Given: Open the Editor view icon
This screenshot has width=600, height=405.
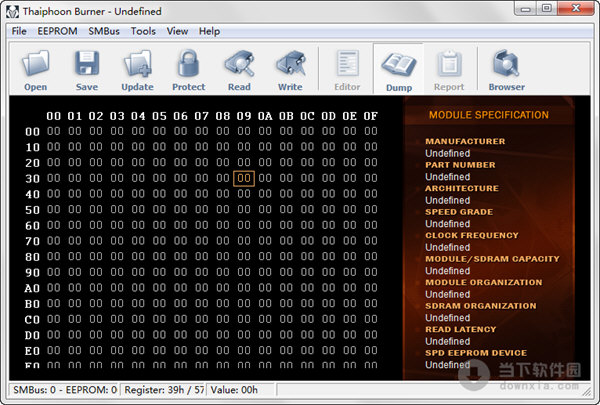Looking at the screenshot, I should (347, 64).
